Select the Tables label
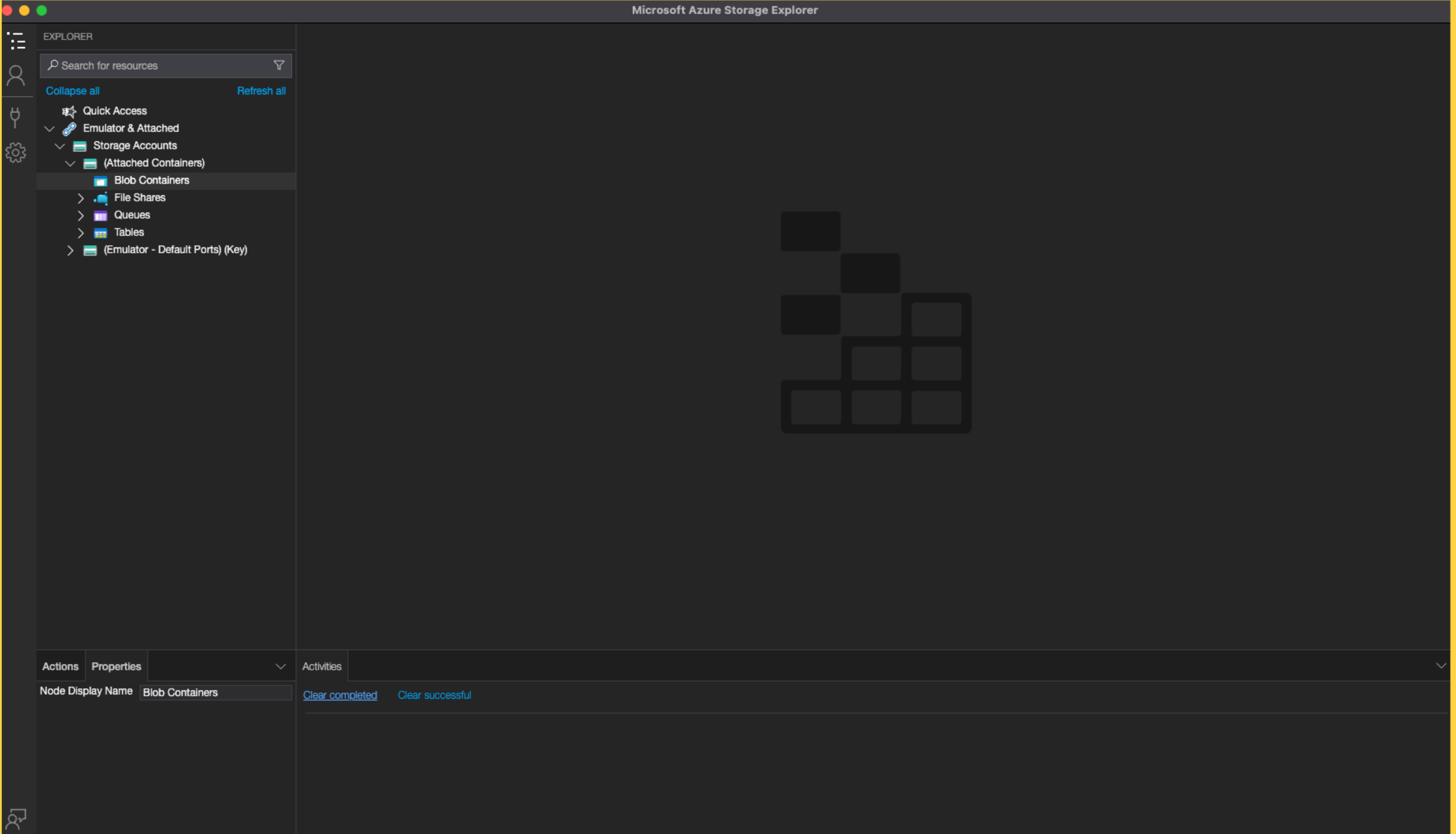 click(x=129, y=232)
